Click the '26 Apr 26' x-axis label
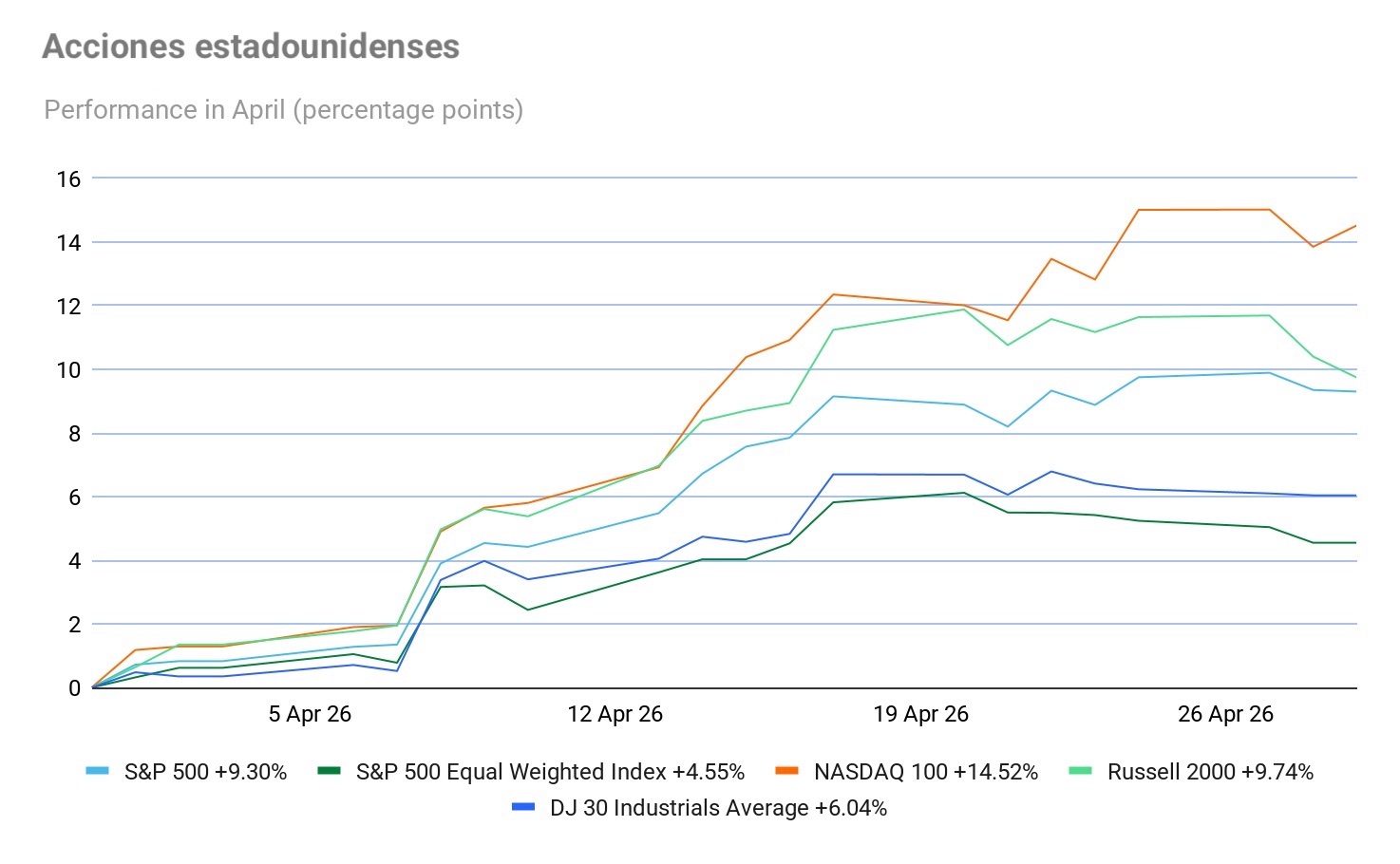 pyautogui.click(x=1225, y=714)
